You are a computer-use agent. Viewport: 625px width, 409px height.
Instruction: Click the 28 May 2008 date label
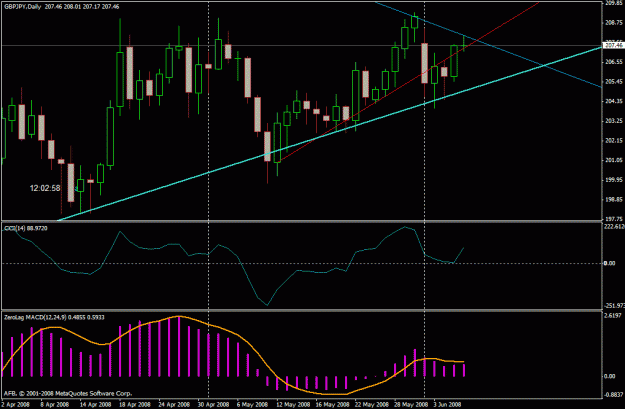point(411,404)
